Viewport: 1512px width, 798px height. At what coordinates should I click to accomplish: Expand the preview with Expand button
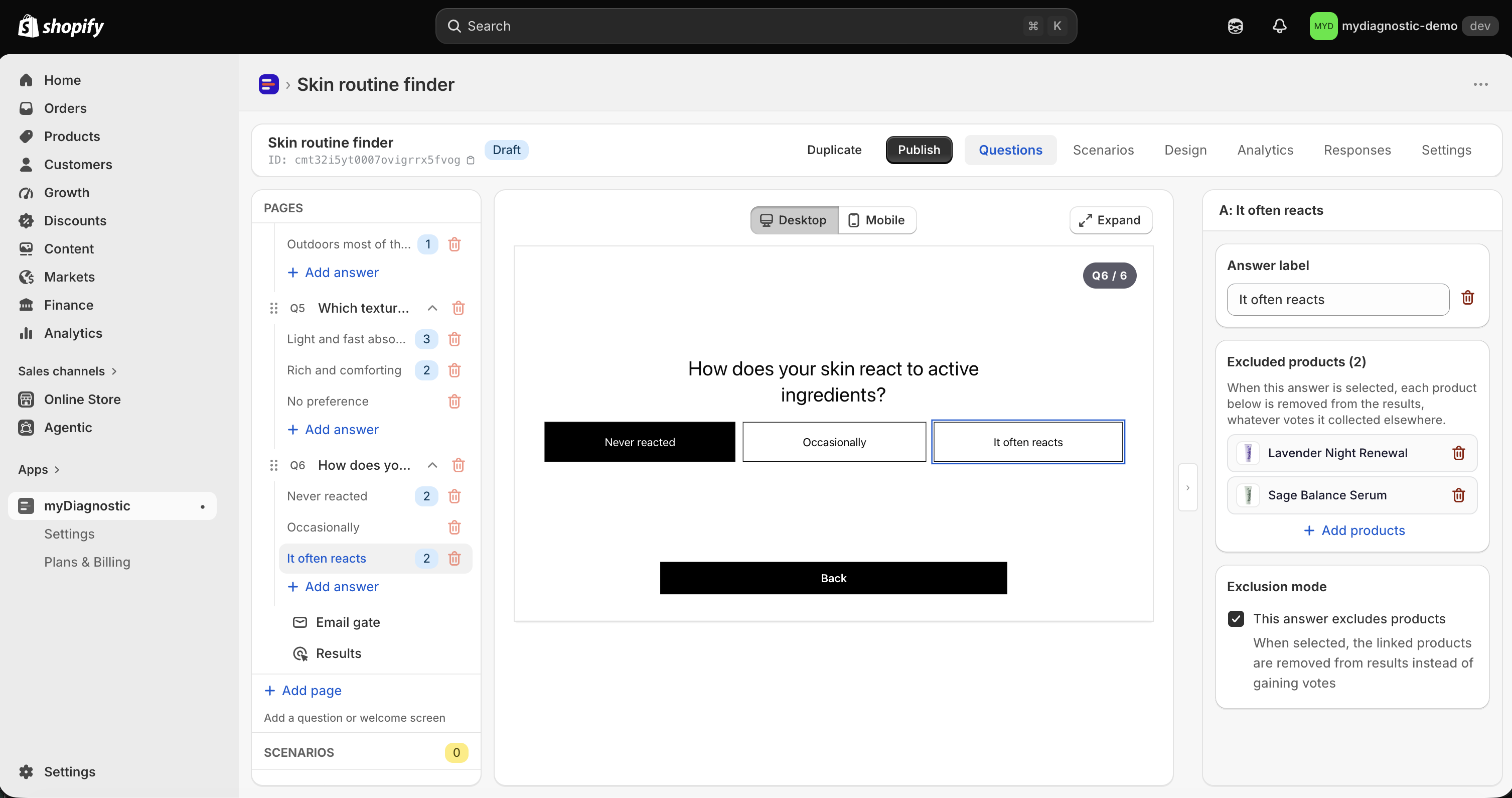1110,220
